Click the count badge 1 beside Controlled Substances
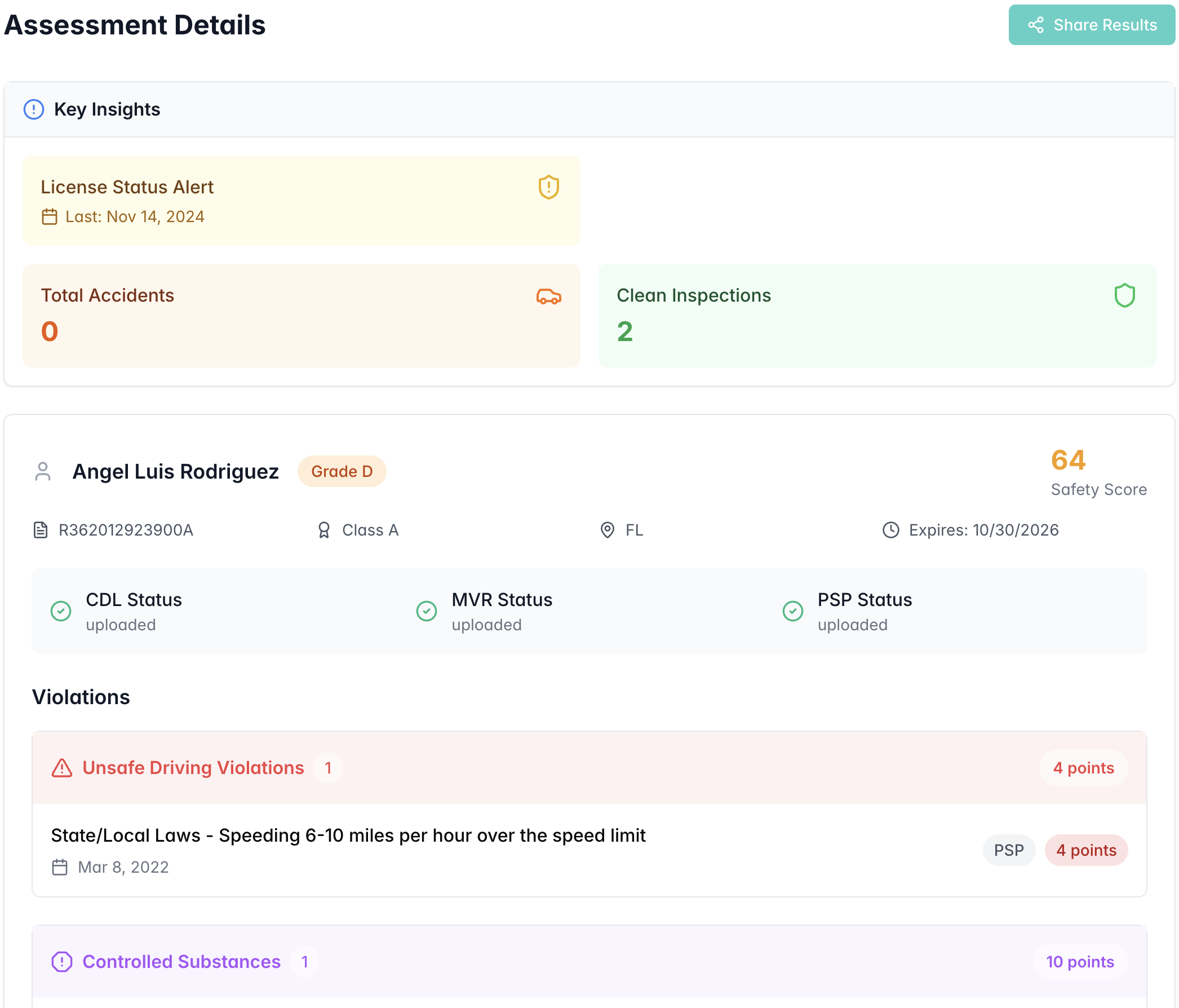This screenshot has height=1008, width=1179. point(304,961)
